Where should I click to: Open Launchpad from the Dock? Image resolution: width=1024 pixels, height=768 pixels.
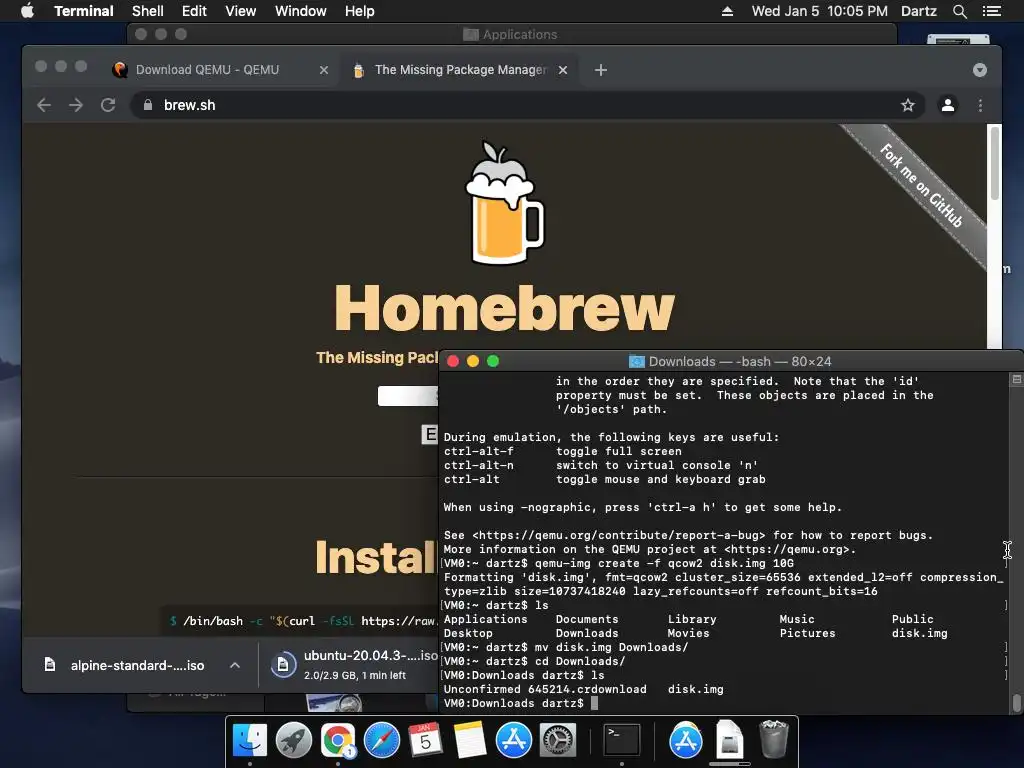pos(294,740)
